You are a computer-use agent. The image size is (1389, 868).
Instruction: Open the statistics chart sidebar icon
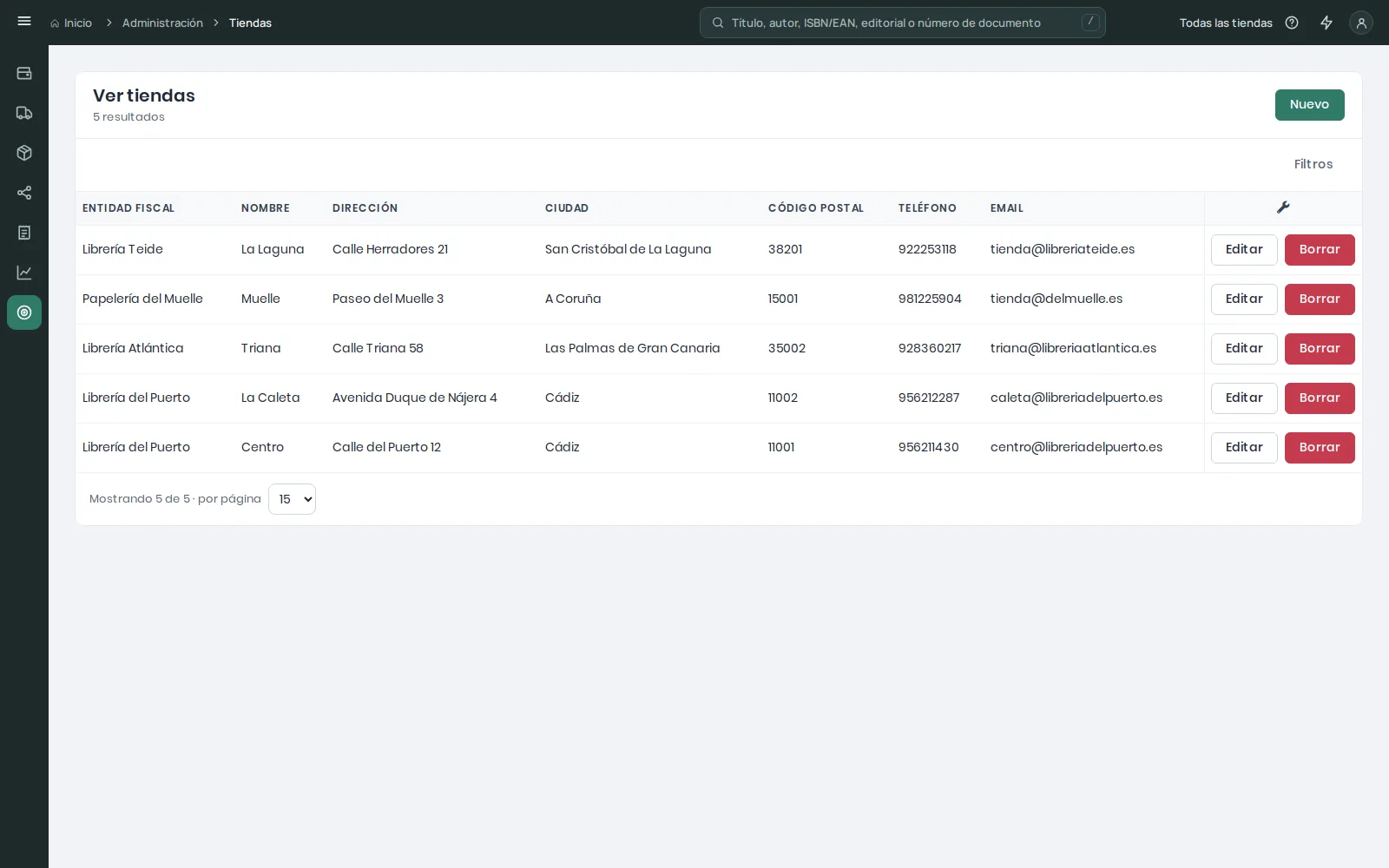(24, 273)
